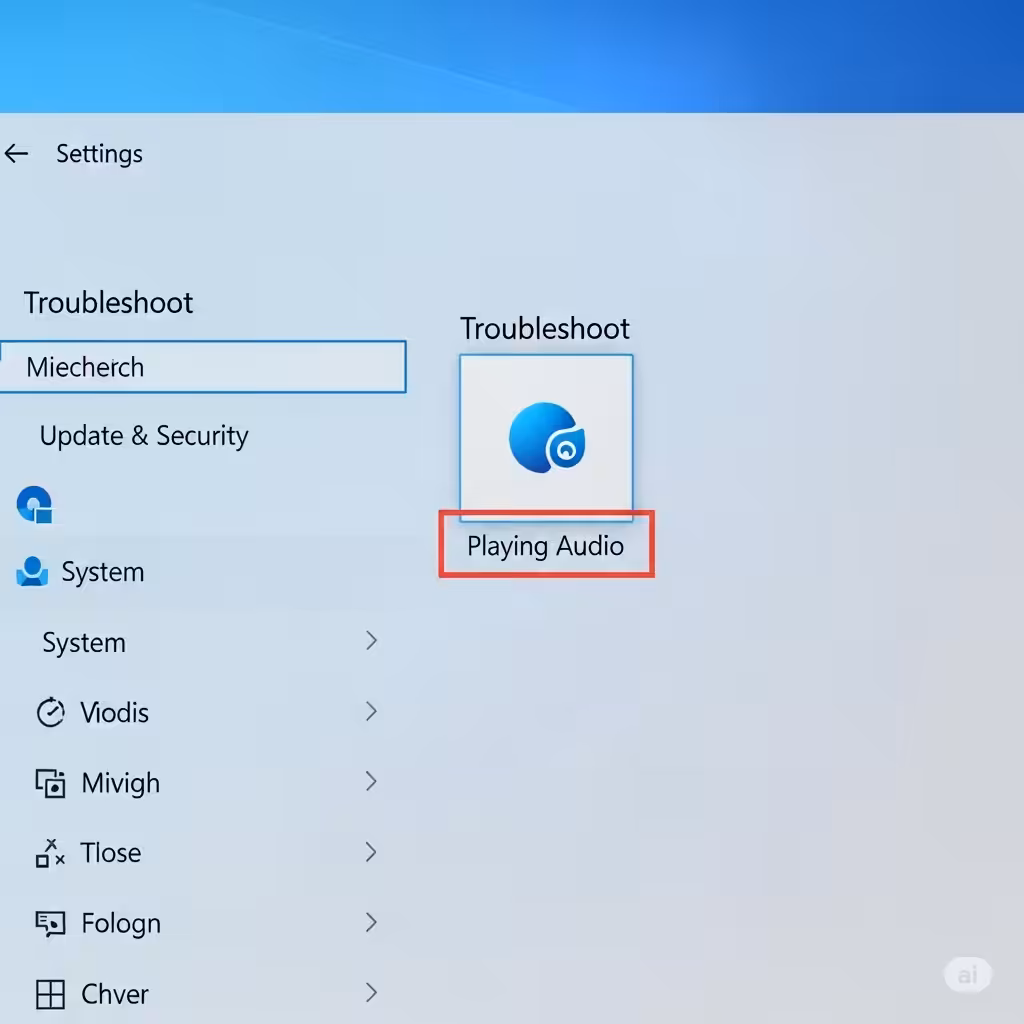
Task: Expand the System row chevron
Action: coord(371,641)
